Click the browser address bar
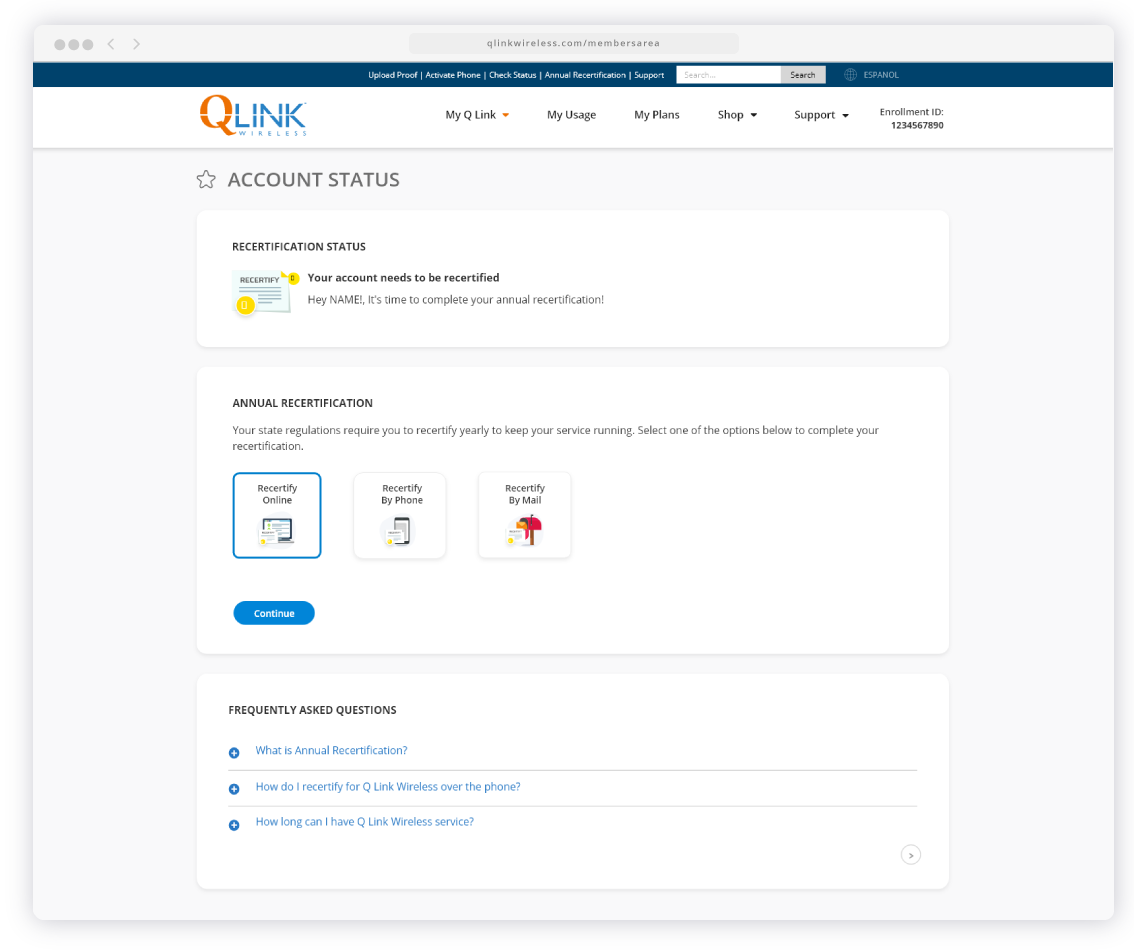 574,43
